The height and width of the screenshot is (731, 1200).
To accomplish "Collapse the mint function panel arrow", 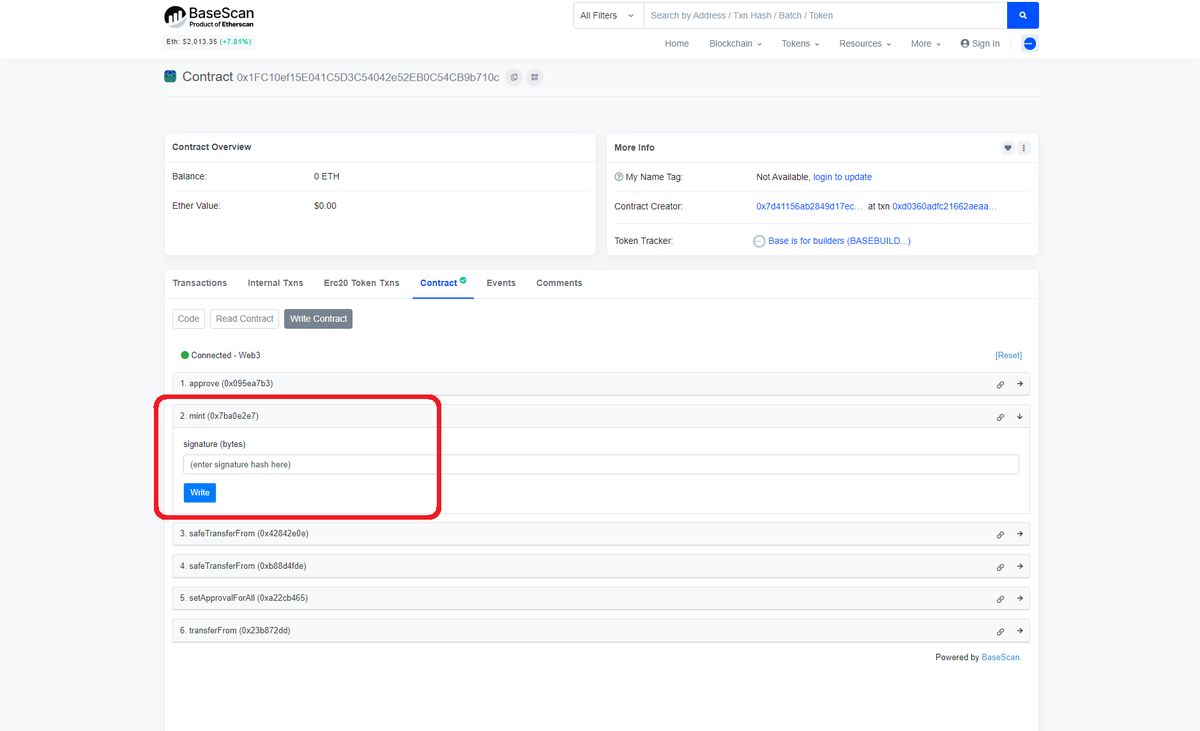I will [x=1020, y=415].
